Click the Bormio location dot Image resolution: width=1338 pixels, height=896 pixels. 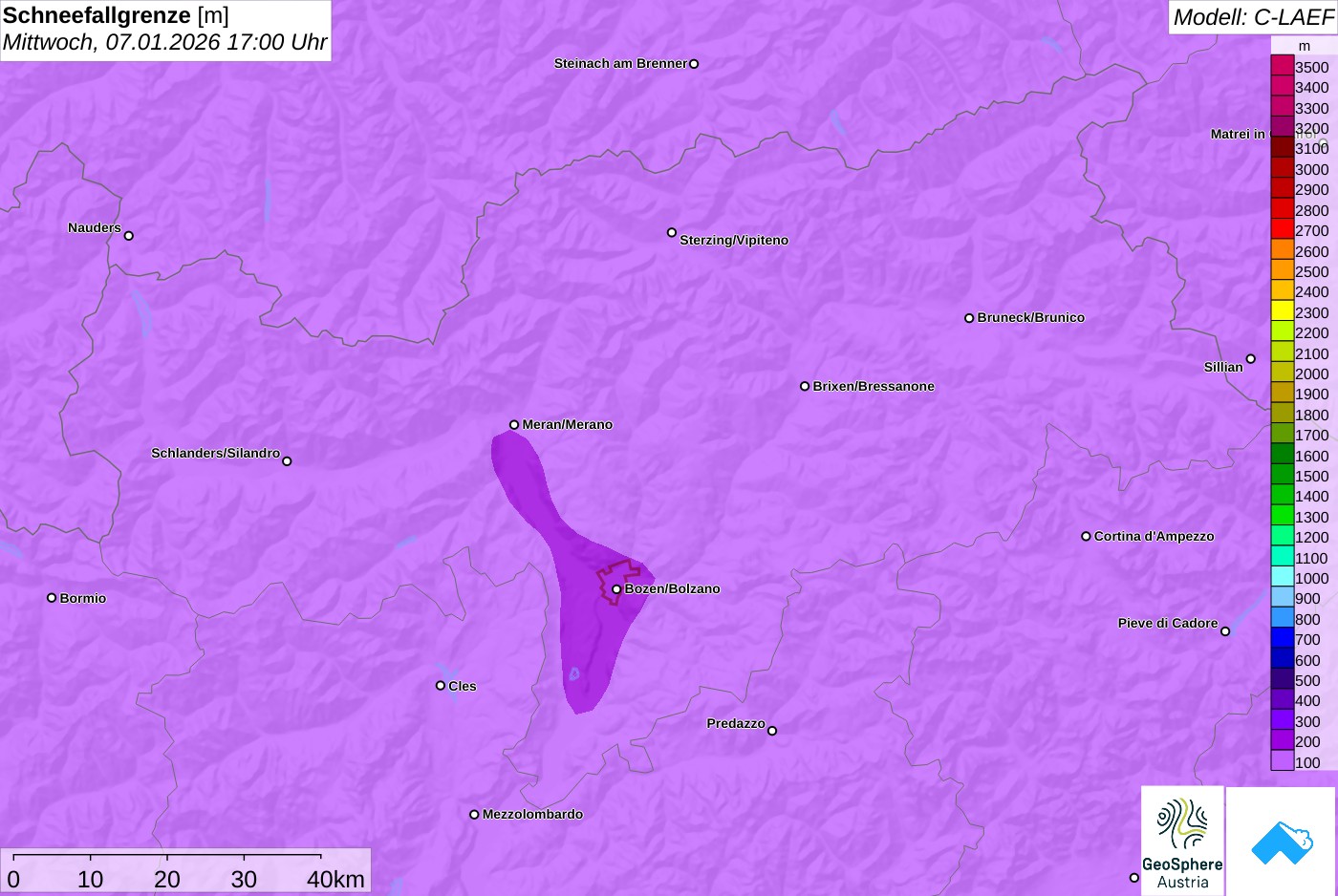52,598
